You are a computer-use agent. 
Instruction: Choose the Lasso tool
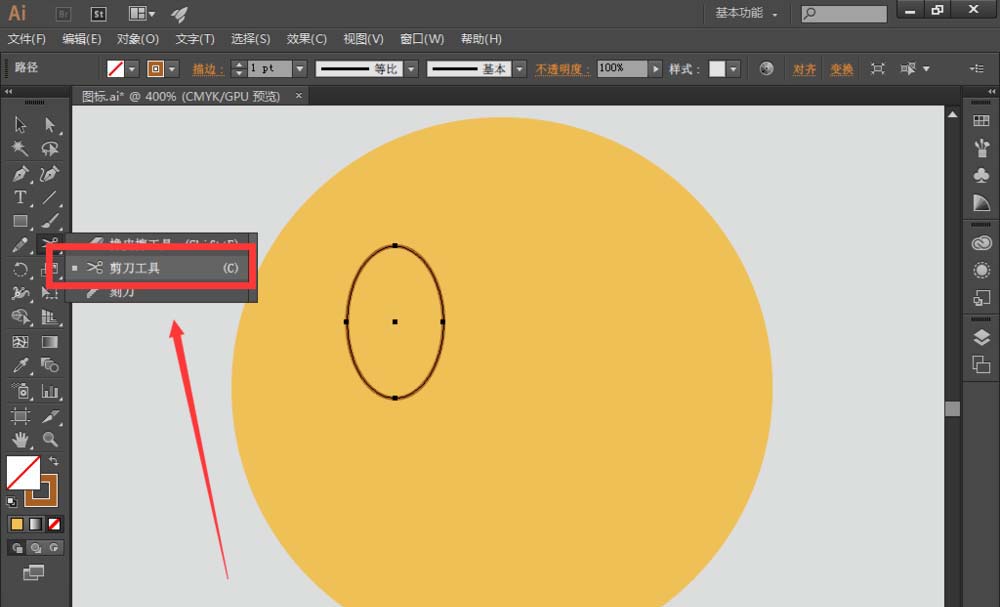50,149
